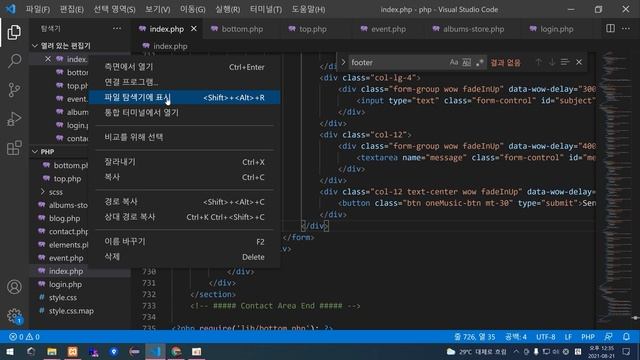Click the UTF-8 encoding status
Viewport: 640px width, 360px height.
pos(546,337)
